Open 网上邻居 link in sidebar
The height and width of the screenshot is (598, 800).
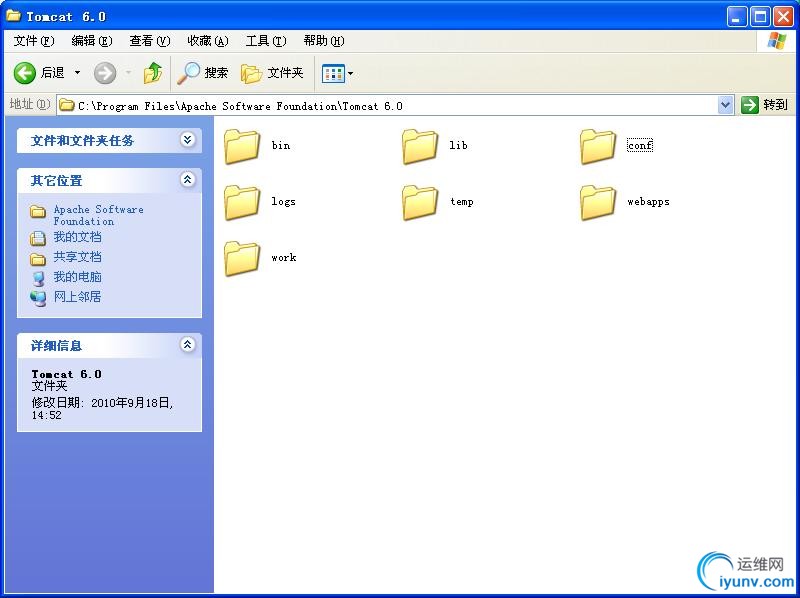[x=78, y=297]
